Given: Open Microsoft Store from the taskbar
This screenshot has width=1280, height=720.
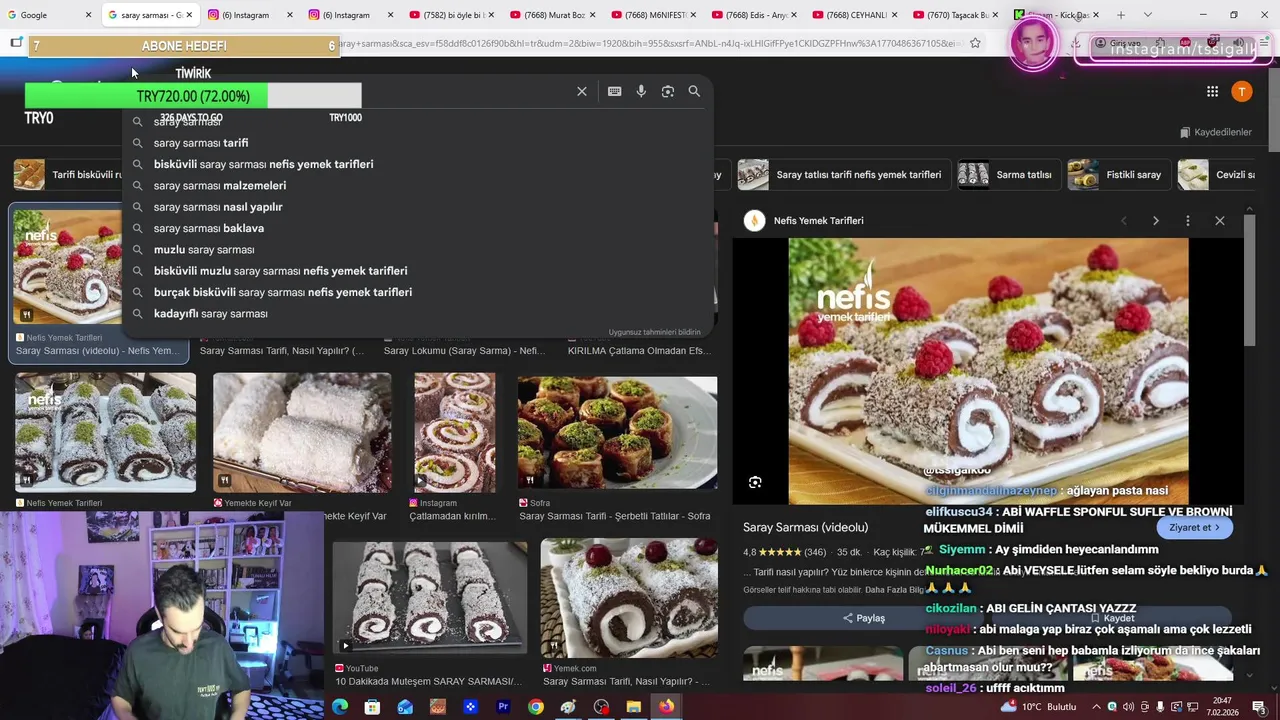Looking at the screenshot, I should pyautogui.click(x=372, y=707).
